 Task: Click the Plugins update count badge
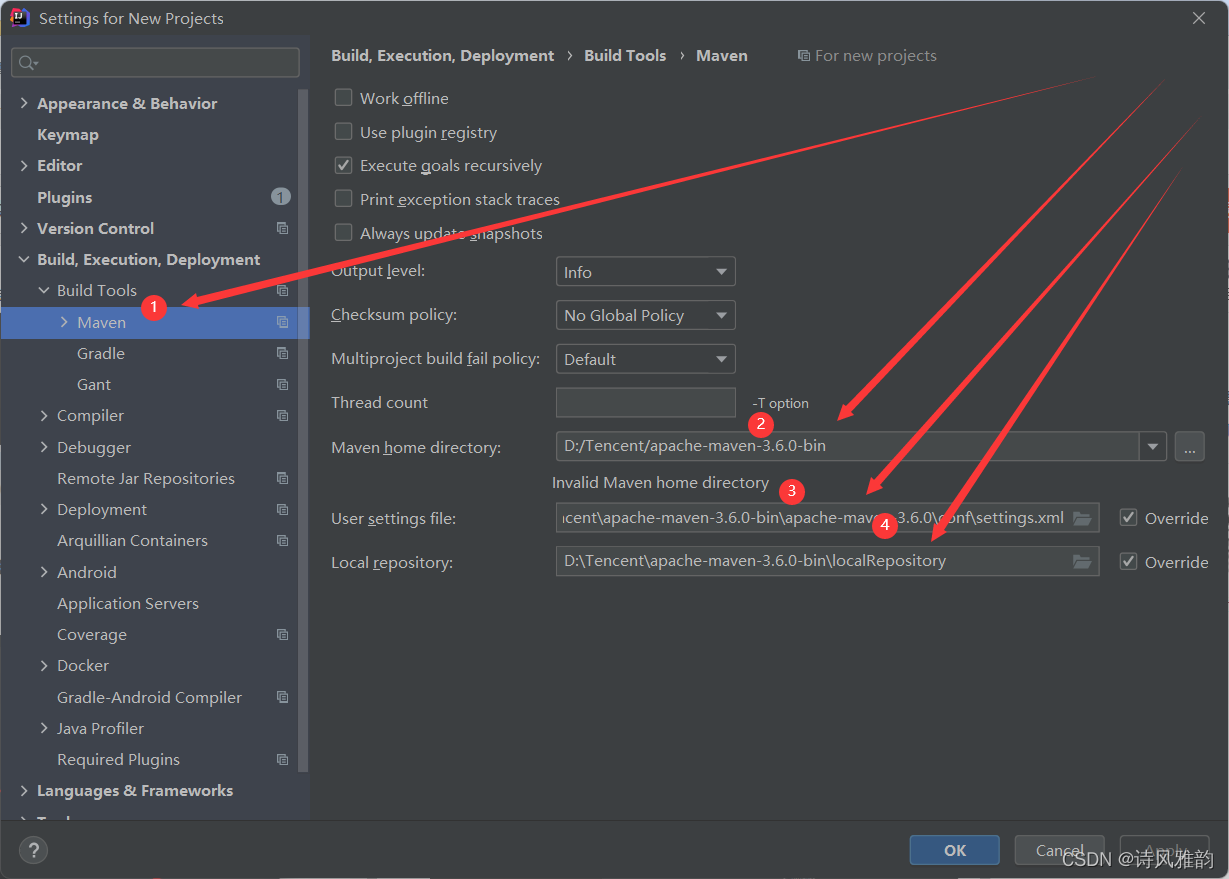coord(281,197)
